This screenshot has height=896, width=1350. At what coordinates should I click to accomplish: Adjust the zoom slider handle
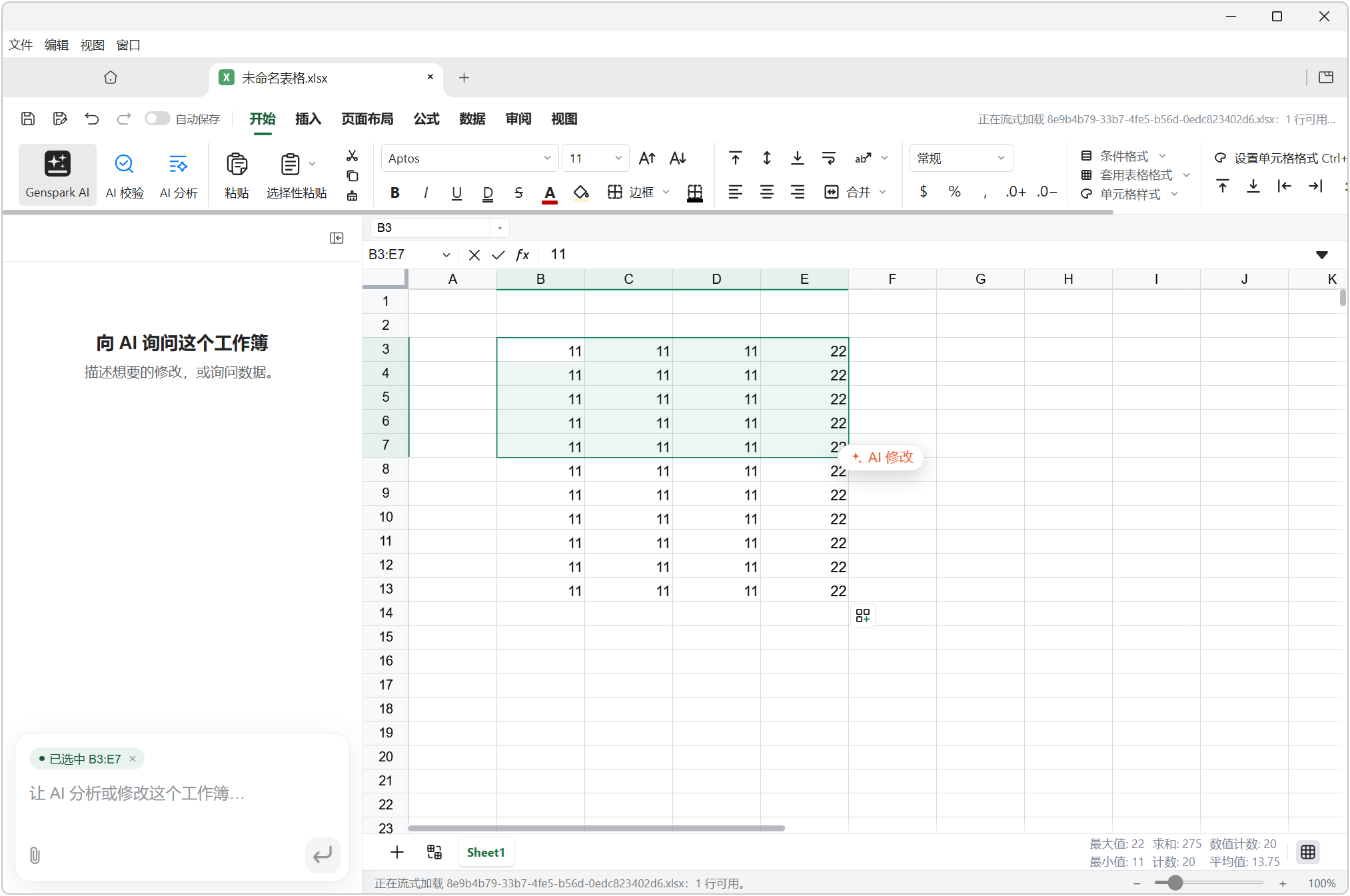click(x=1175, y=883)
